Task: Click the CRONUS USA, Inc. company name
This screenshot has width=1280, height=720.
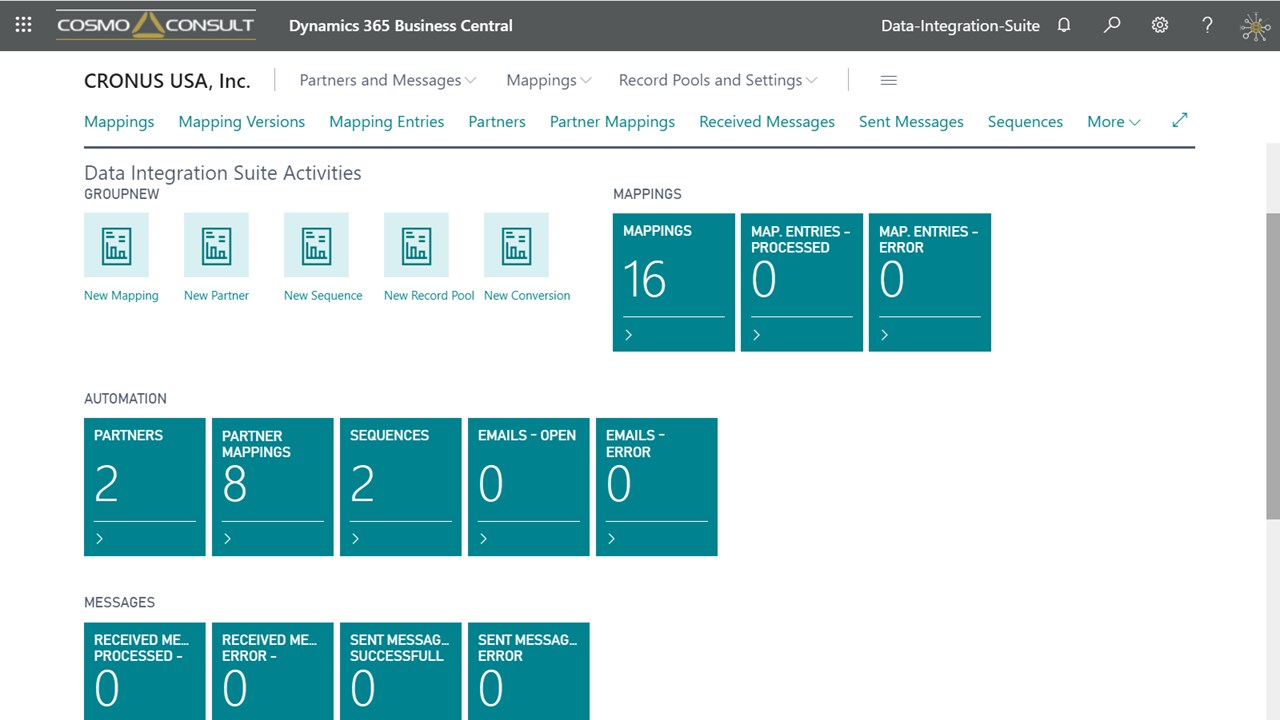Action: (x=167, y=81)
